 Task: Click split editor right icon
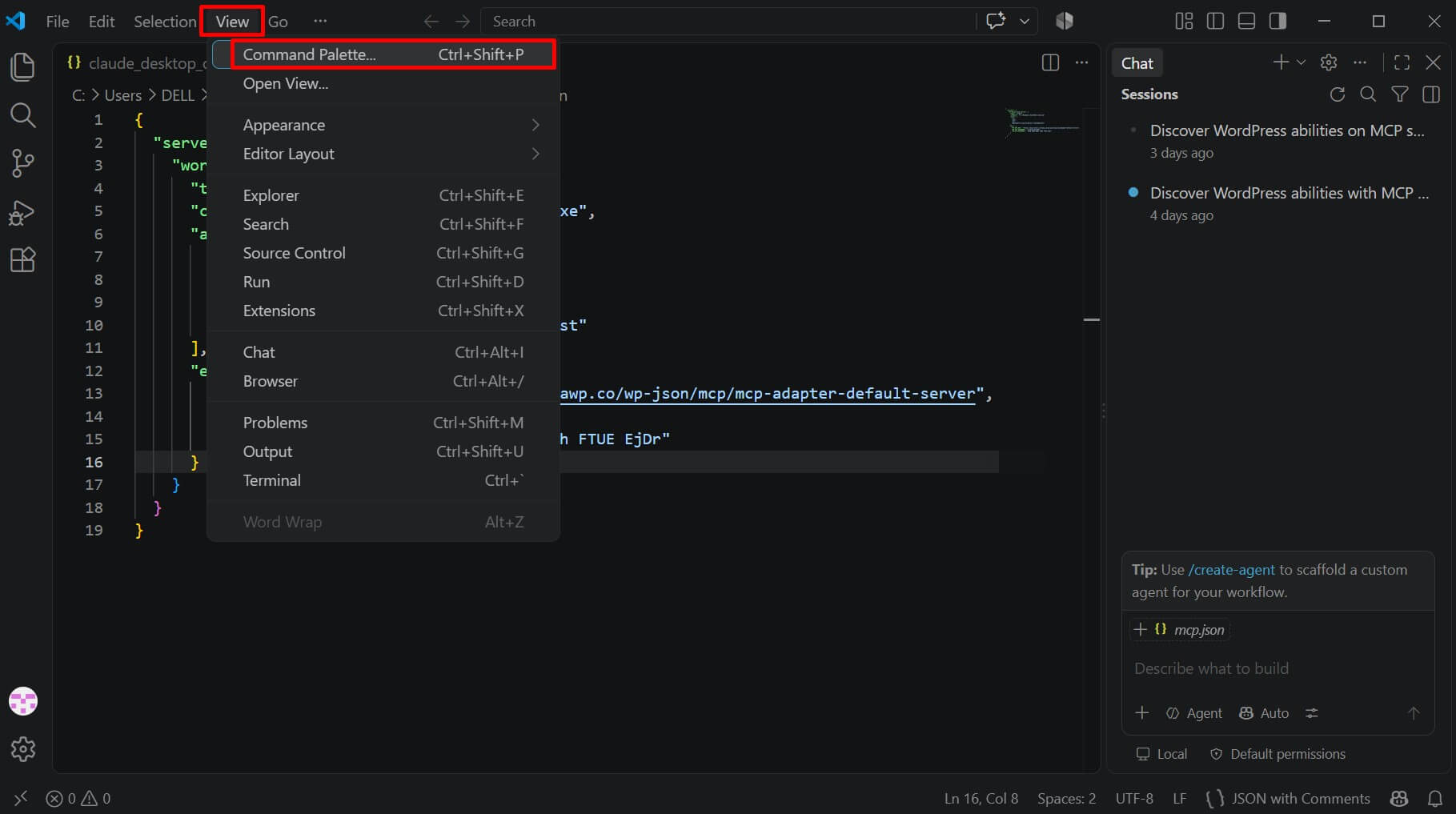pyautogui.click(x=1050, y=62)
